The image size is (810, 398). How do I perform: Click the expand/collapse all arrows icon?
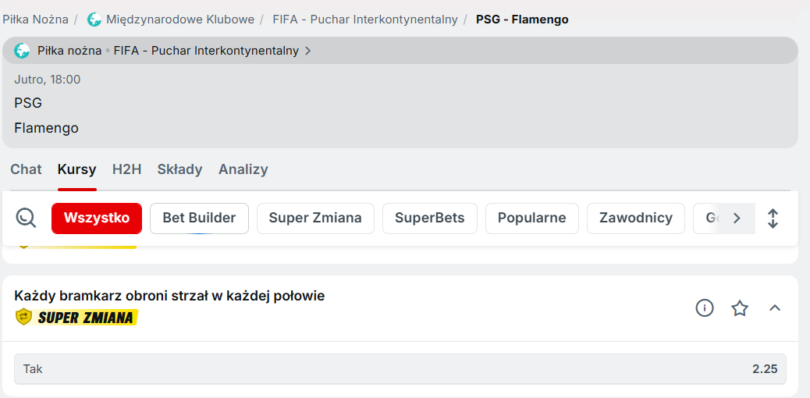click(772, 219)
